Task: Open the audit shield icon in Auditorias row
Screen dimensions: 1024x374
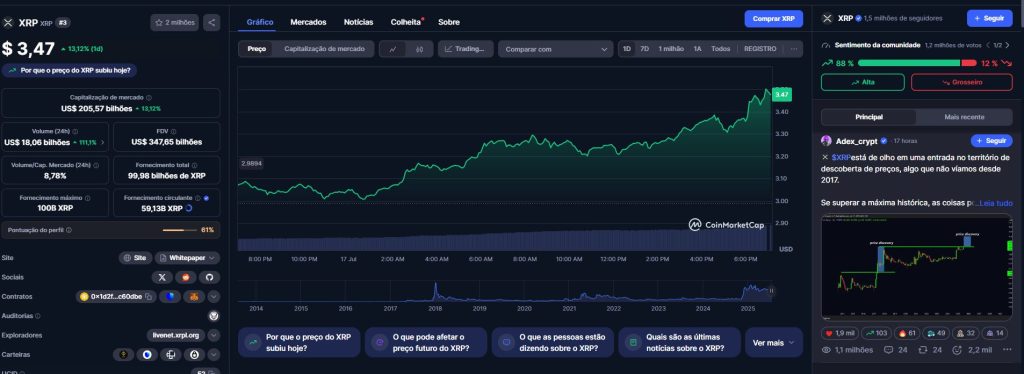Action: point(214,316)
